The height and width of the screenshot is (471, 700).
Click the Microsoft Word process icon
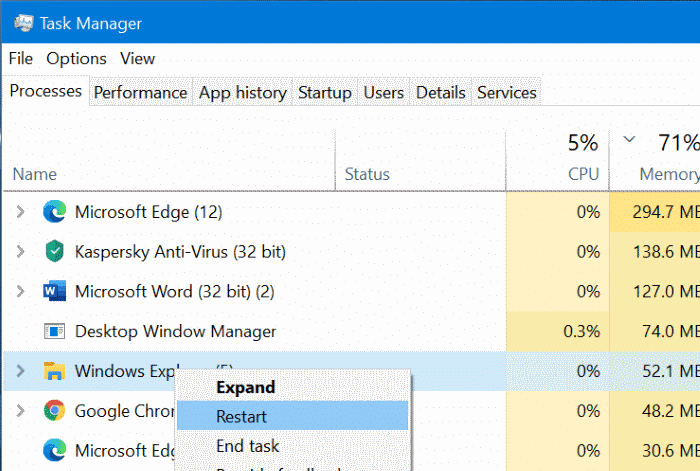click(x=54, y=291)
